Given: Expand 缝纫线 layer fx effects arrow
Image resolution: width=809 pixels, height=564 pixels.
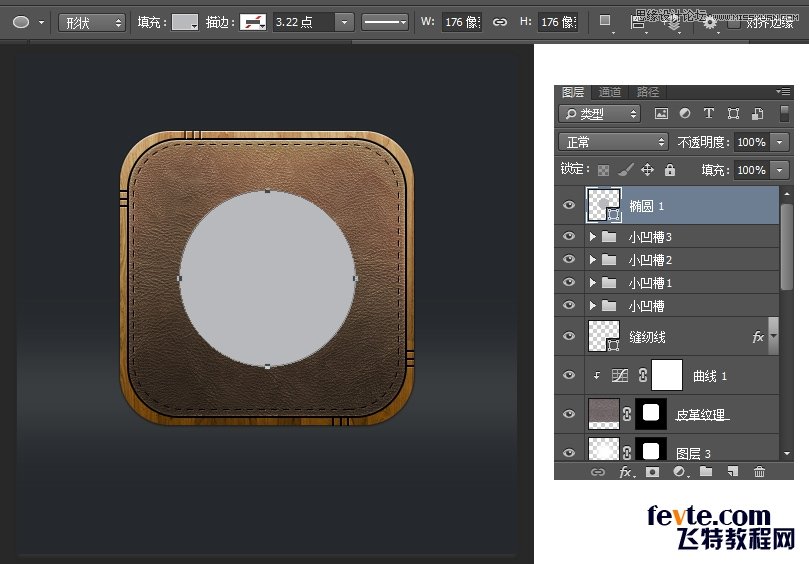Looking at the screenshot, I should pos(773,336).
